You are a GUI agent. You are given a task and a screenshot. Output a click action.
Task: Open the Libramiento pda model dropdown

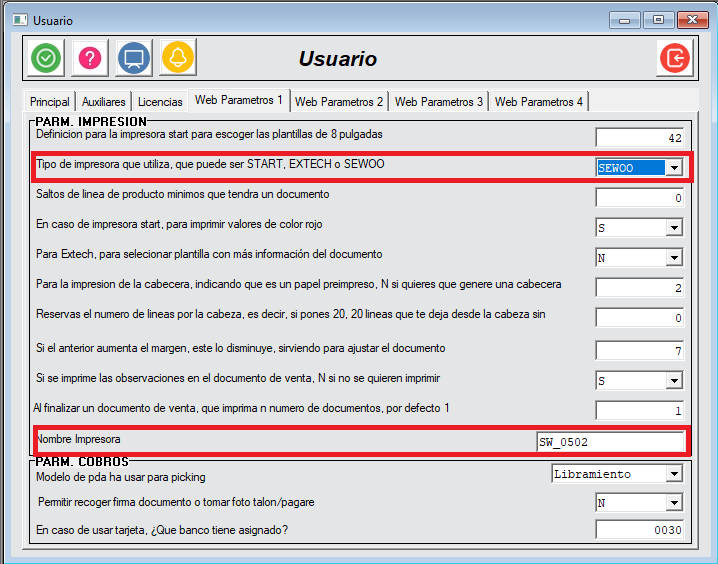(x=674, y=474)
